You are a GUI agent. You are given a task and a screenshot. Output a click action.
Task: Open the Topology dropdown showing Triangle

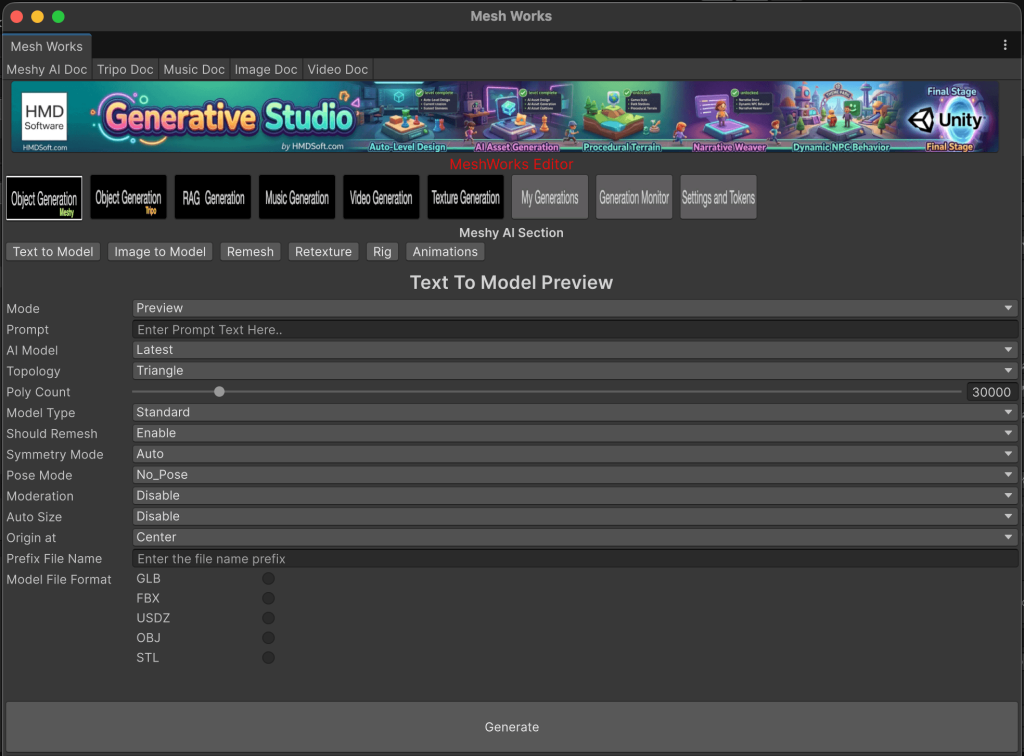click(575, 371)
